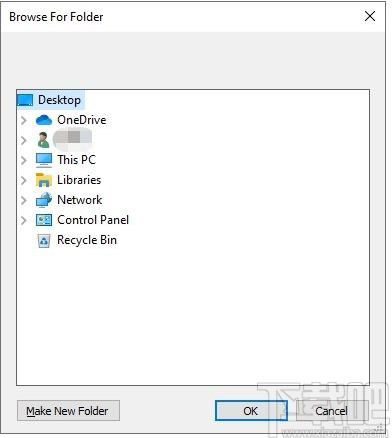This screenshot has height=438, width=392.
Task: Click the blue Desktop icon
Action: point(25,100)
